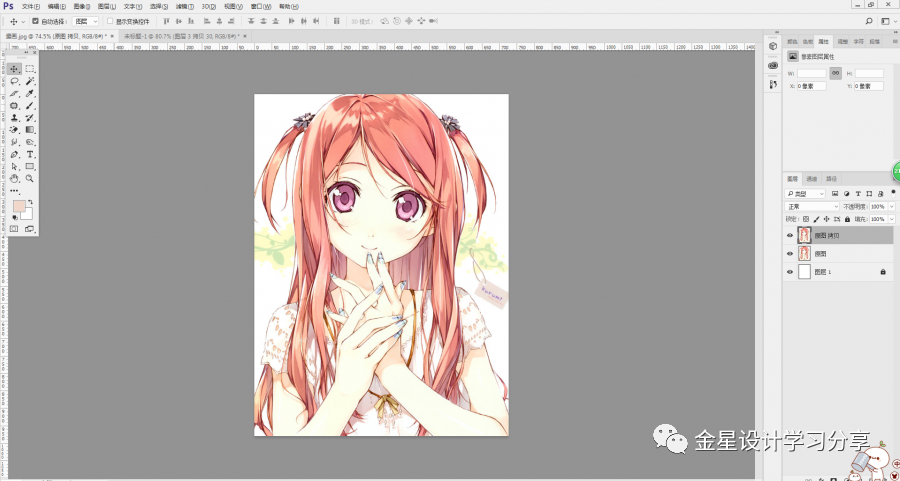Select the Path Selection arrow tool
Viewport: 900px width, 481px height.
tap(14, 166)
